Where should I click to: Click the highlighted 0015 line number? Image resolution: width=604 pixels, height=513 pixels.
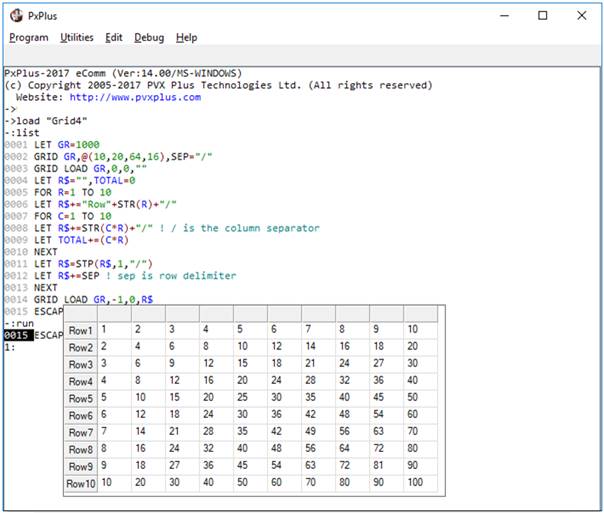17,336
